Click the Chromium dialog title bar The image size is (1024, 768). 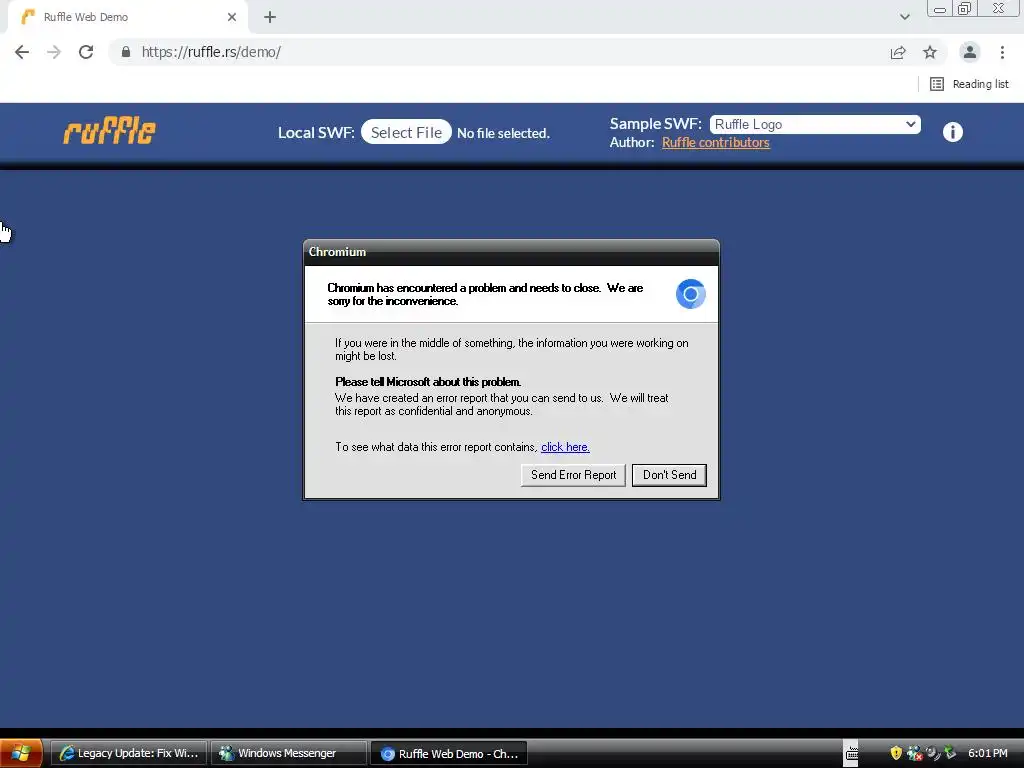click(x=511, y=252)
